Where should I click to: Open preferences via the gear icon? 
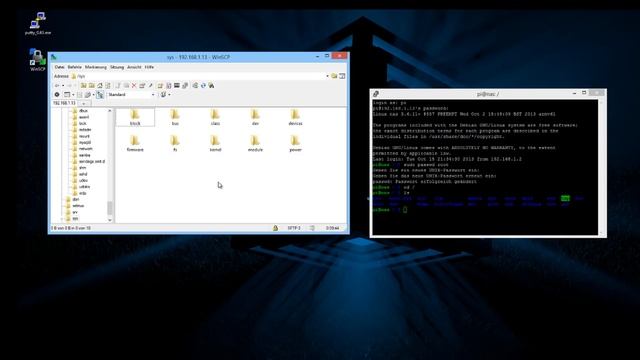point(57,95)
